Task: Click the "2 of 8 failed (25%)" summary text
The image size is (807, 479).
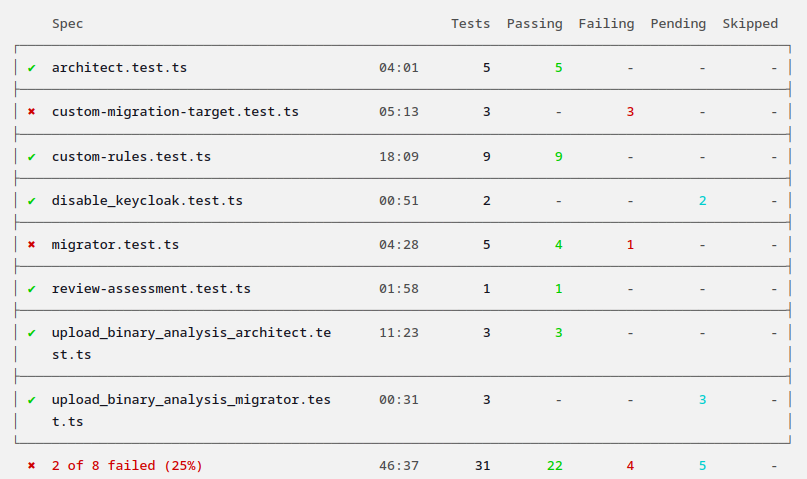Action: click(x=127, y=466)
